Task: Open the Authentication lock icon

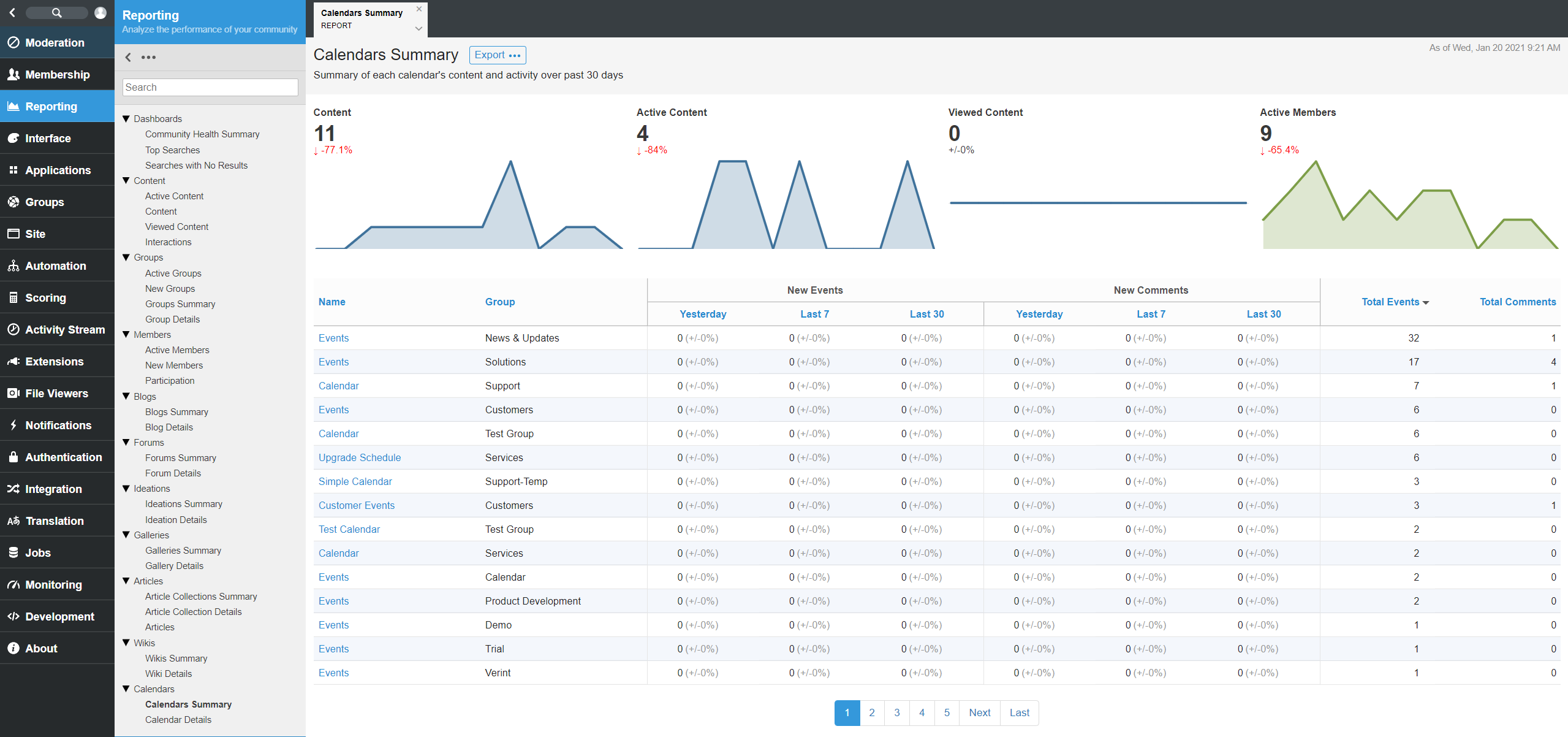Action: point(13,457)
